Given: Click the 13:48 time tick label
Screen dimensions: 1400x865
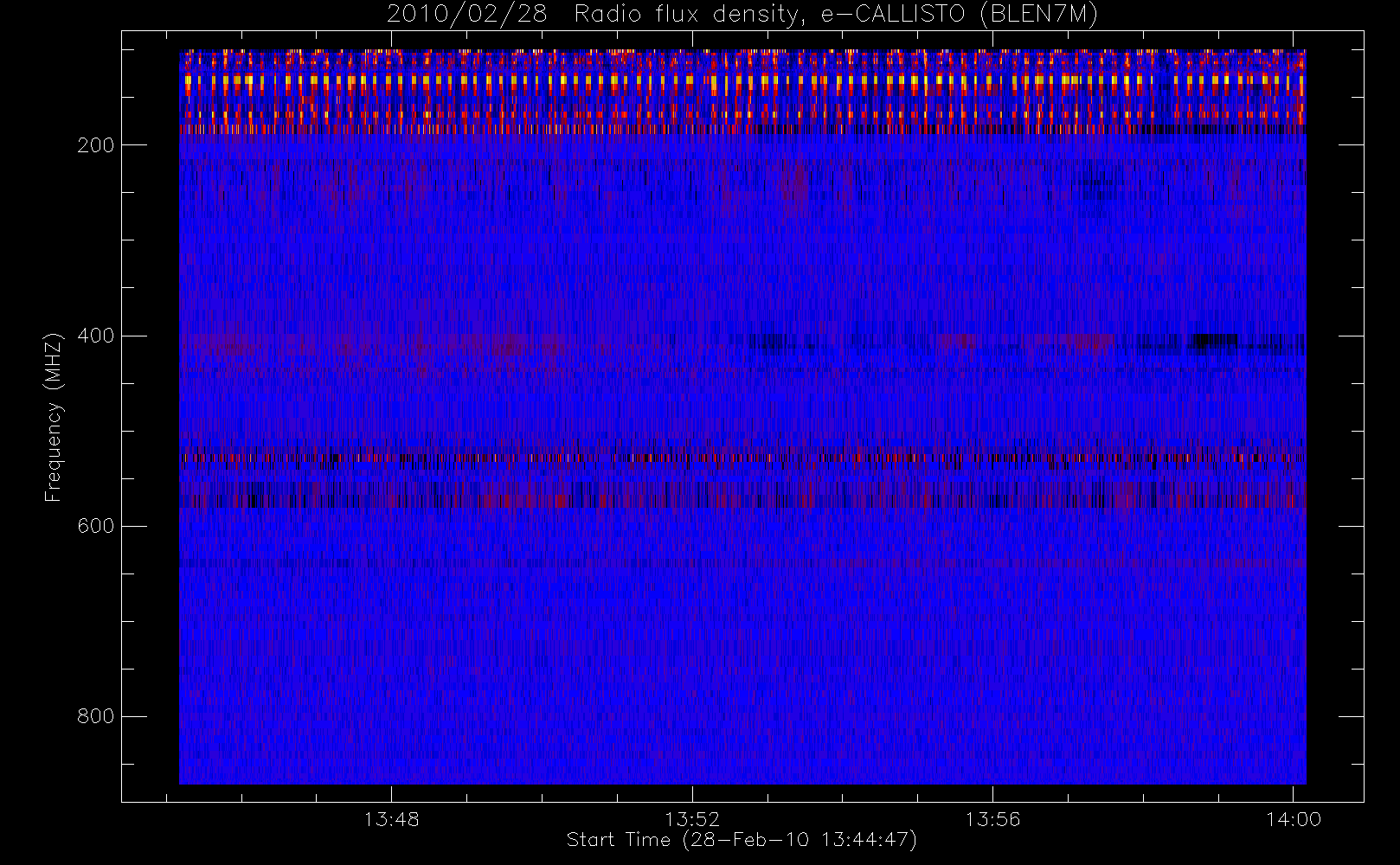Looking at the screenshot, I should 391,819.
